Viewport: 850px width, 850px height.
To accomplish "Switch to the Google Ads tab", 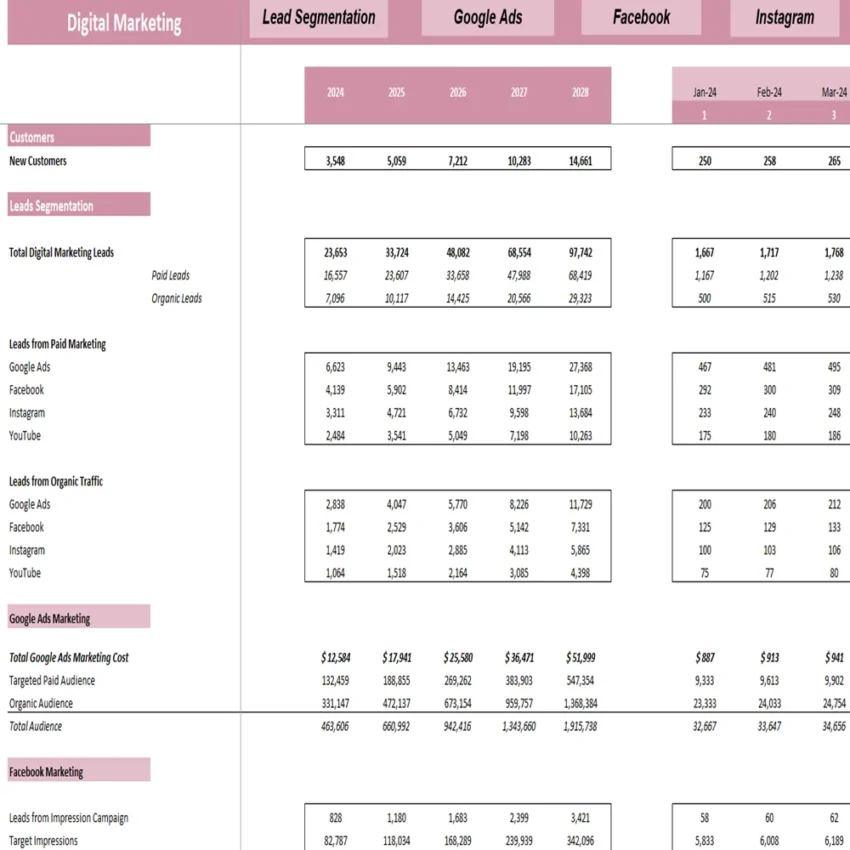I will click(x=487, y=17).
